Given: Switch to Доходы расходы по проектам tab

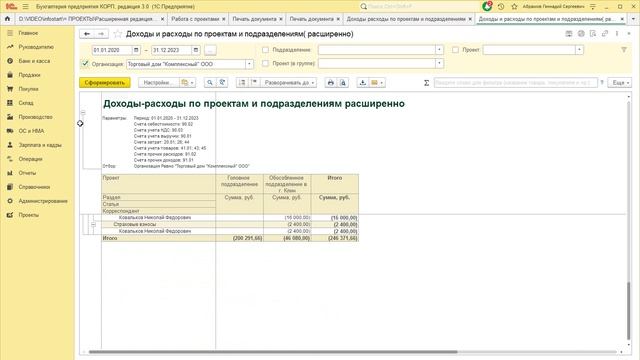Looking at the screenshot, I should [x=406, y=19].
